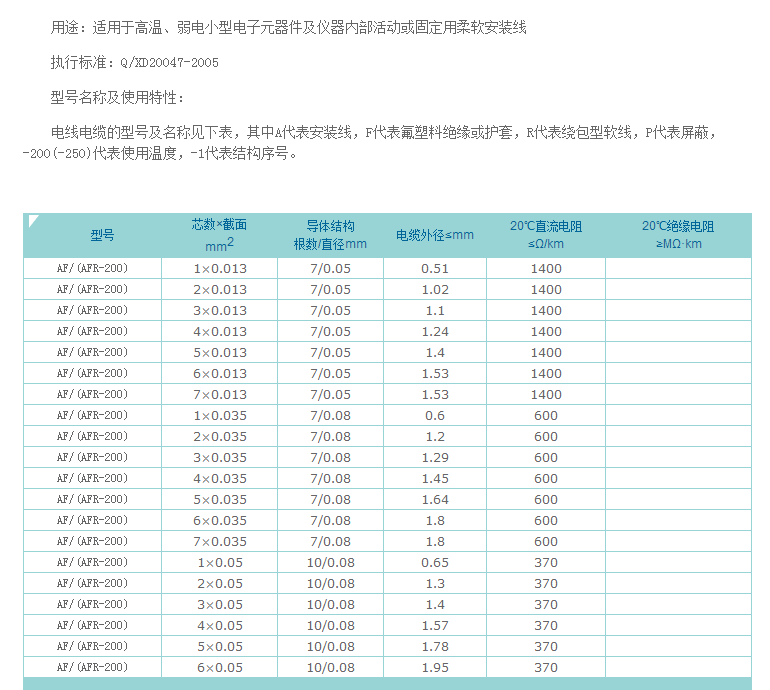Viewport: 770px width, 690px height.
Task: Click the cell 7×0.013
Action: tap(220, 395)
